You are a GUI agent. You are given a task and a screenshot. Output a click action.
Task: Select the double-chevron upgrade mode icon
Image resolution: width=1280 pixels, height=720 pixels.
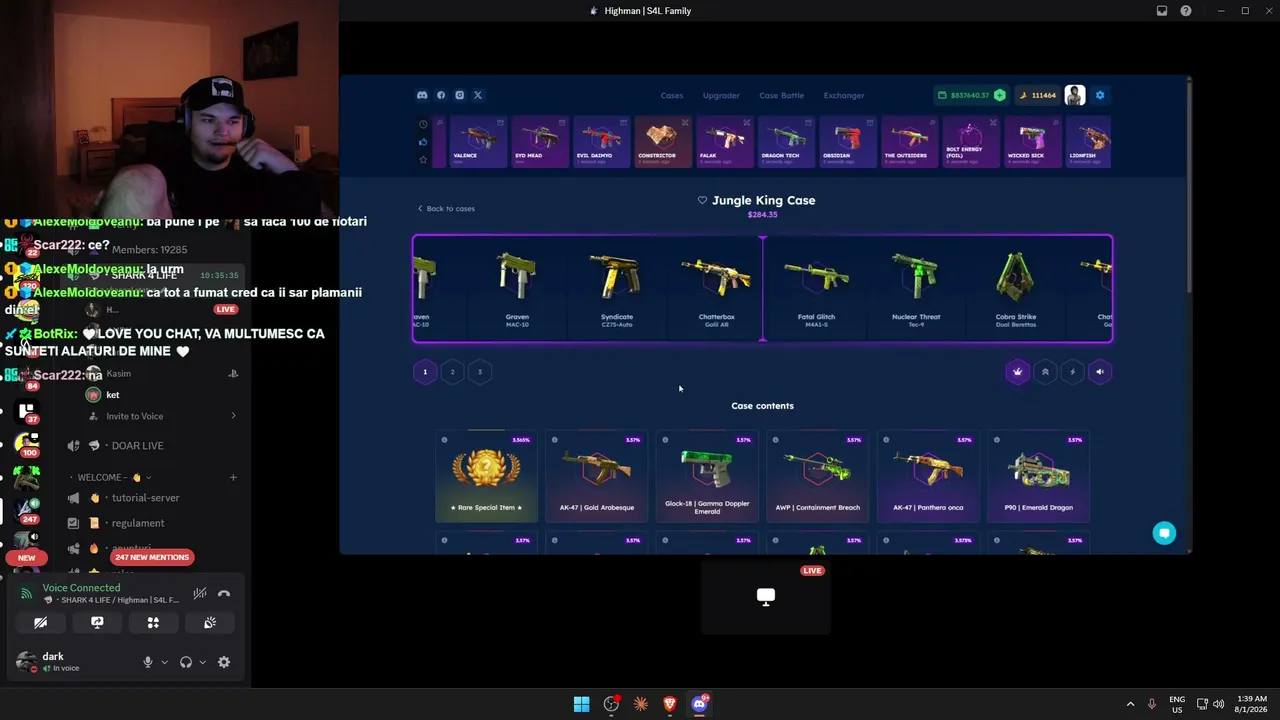click(x=1045, y=372)
